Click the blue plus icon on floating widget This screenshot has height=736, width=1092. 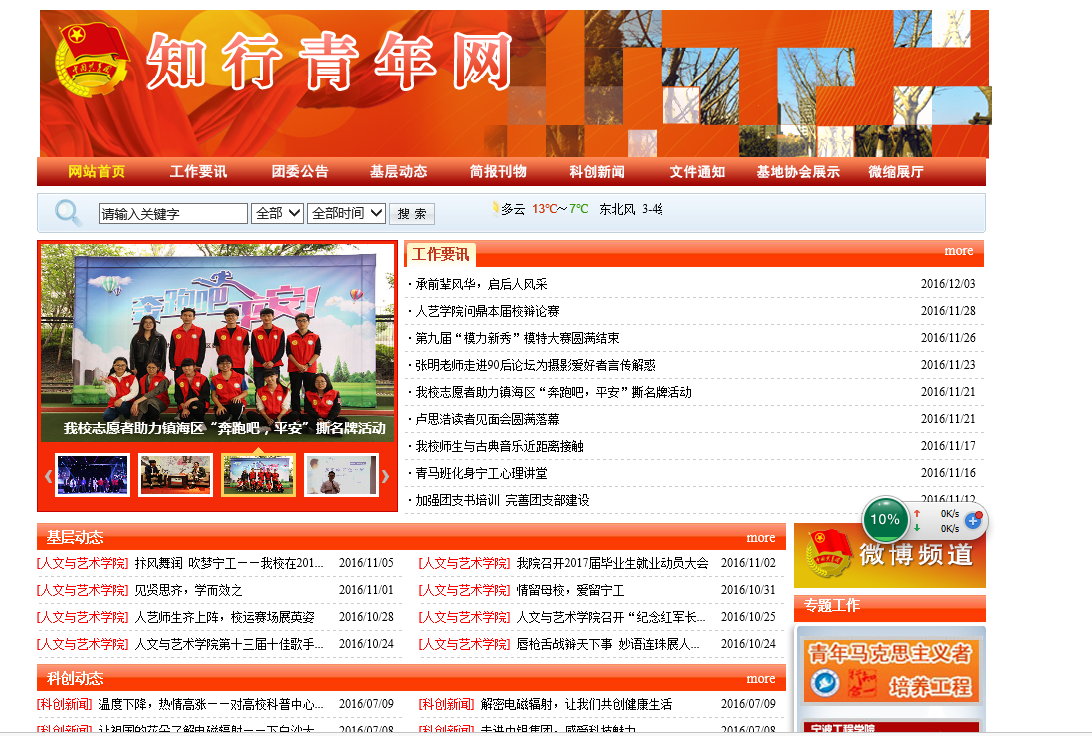click(x=972, y=521)
